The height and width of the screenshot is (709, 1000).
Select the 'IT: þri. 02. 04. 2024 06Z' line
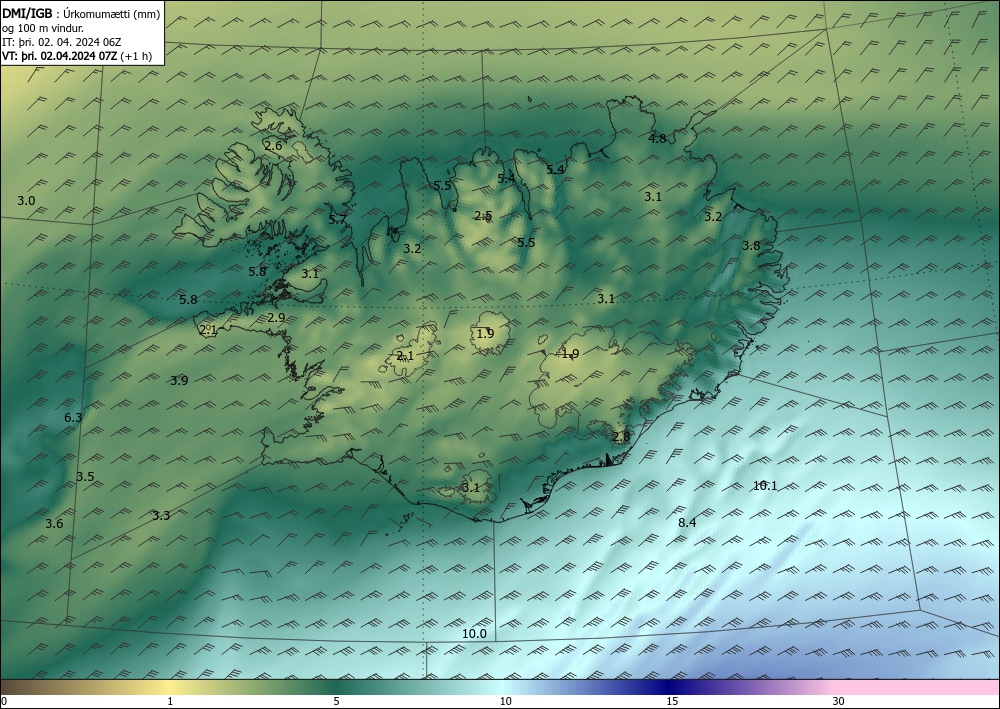pos(62,42)
